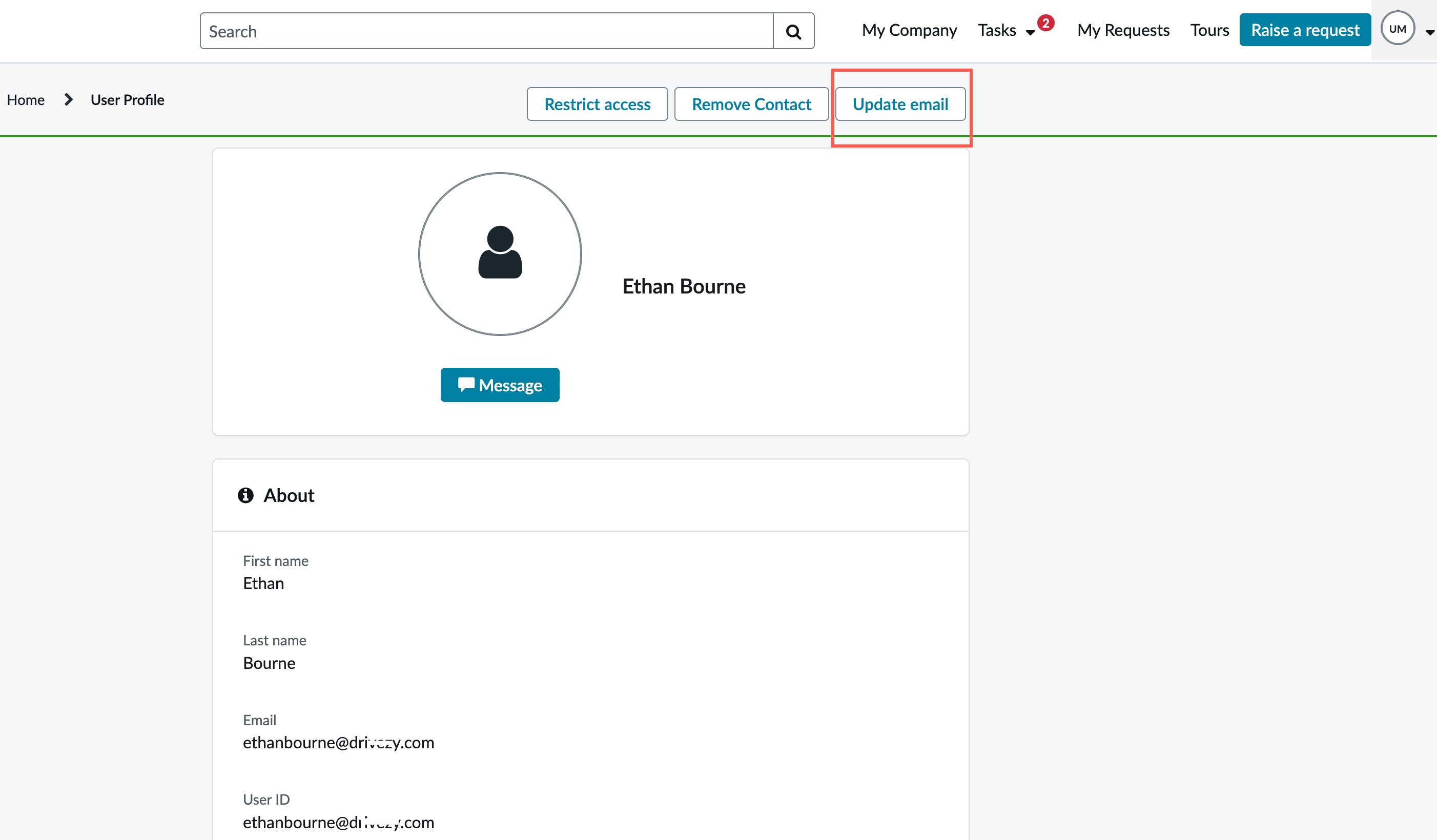This screenshot has height=840, width=1437.
Task: Open the Tasks dropdown menu
Action: [x=1007, y=30]
